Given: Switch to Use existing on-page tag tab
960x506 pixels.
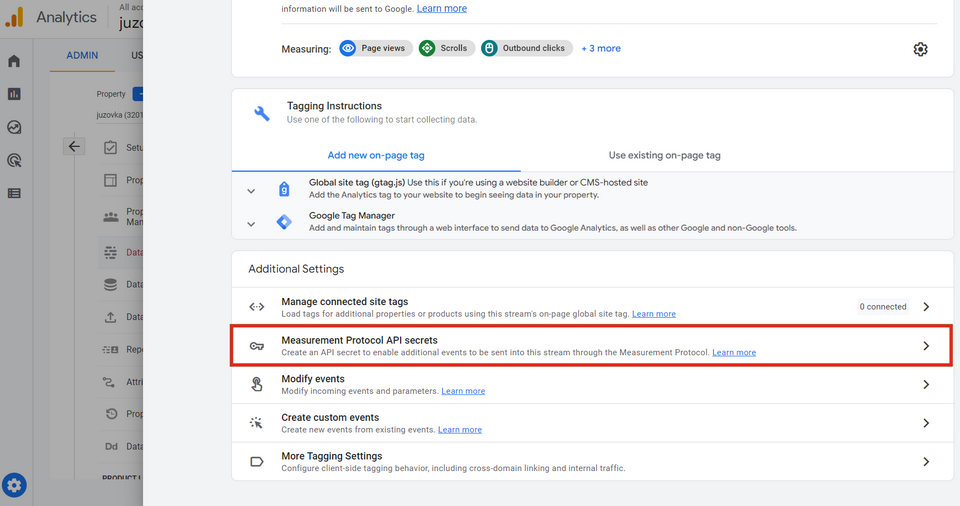Looking at the screenshot, I should 664,155.
